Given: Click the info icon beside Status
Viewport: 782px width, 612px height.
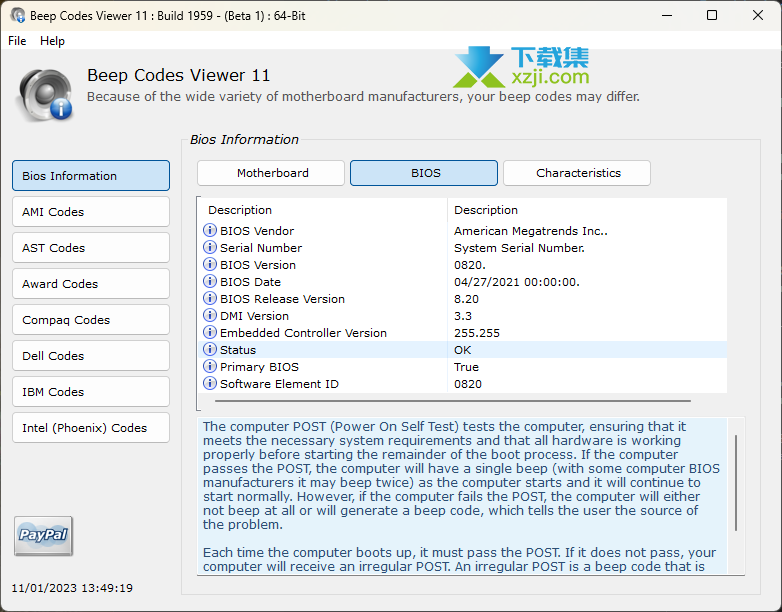Looking at the screenshot, I should coord(209,349).
